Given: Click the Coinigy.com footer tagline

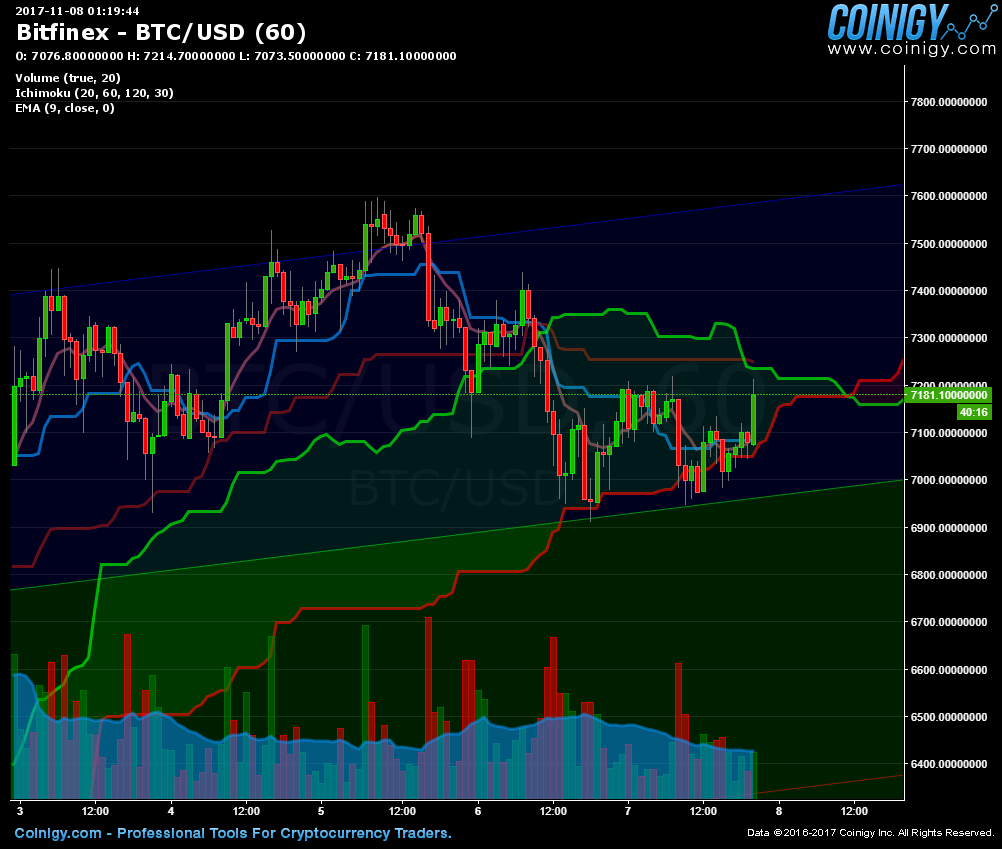Looking at the screenshot, I should tap(233, 833).
